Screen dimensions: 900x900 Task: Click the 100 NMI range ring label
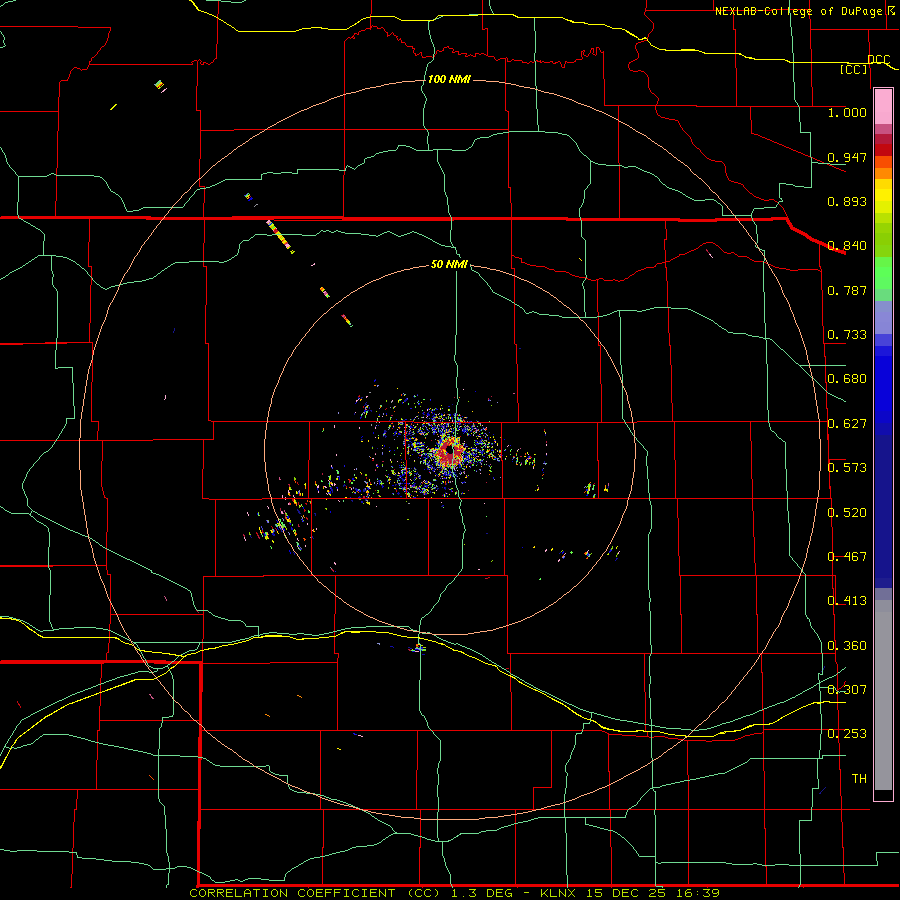coord(449,79)
